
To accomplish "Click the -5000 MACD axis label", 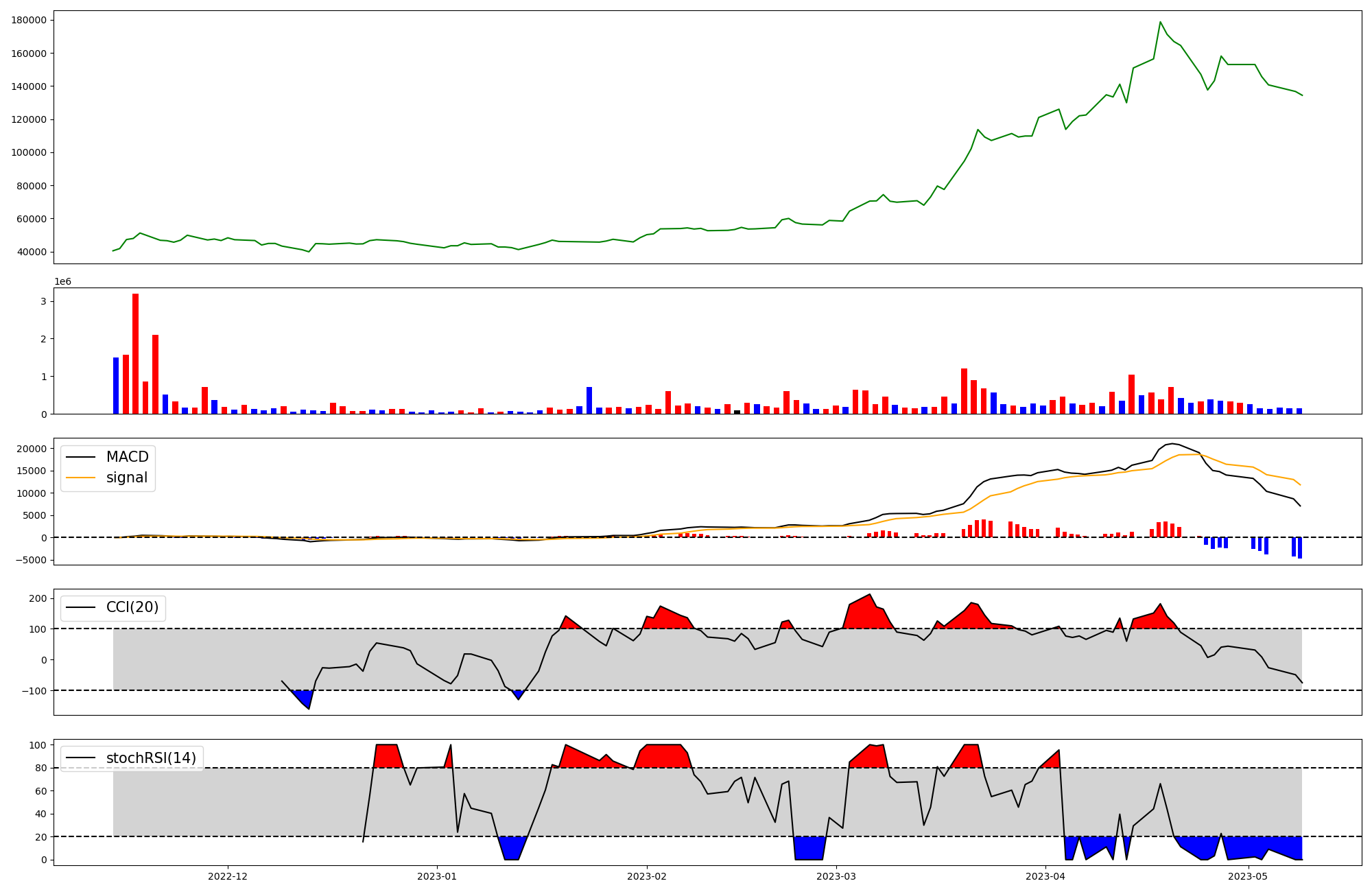I will click(x=29, y=560).
